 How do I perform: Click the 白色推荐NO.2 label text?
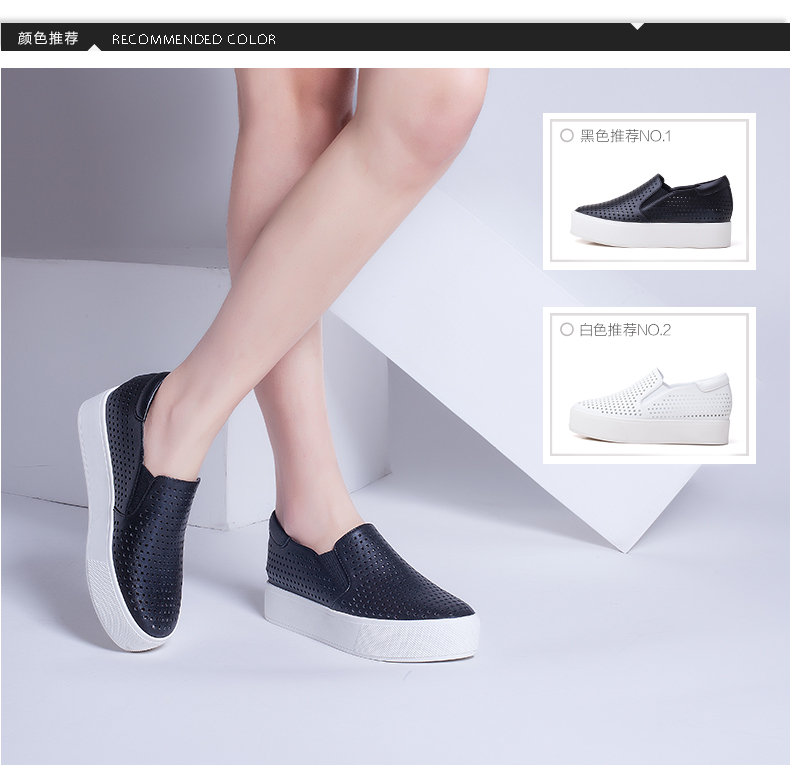point(625,329)
